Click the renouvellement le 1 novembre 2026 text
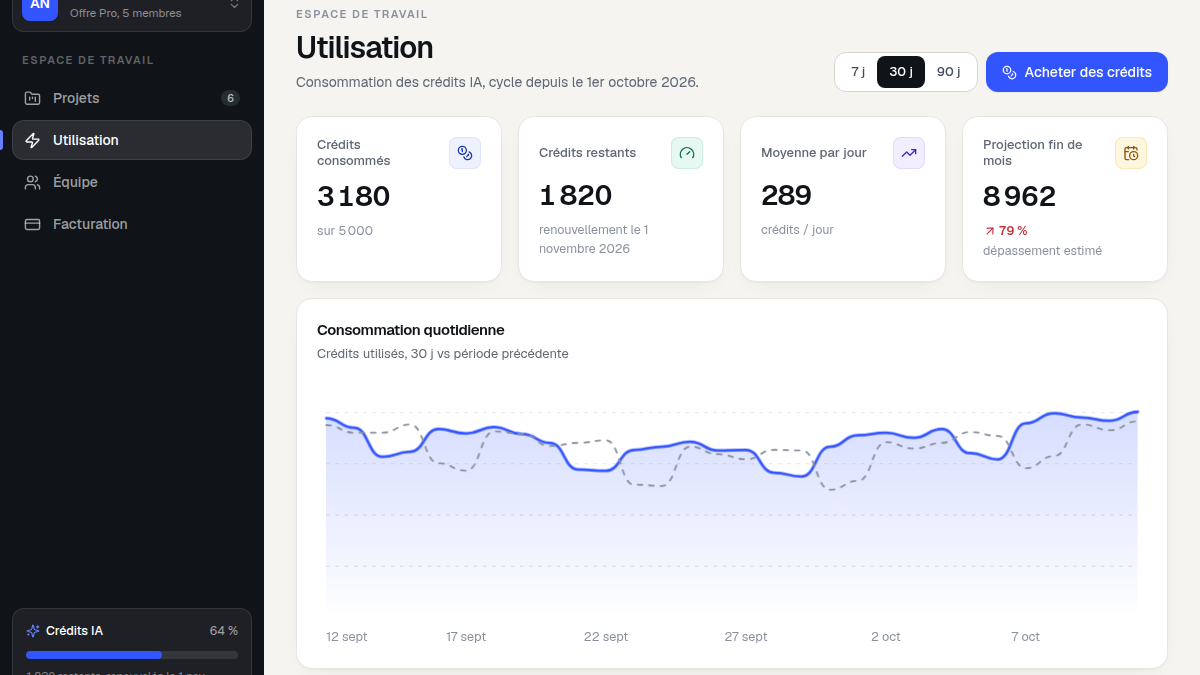 594,239
